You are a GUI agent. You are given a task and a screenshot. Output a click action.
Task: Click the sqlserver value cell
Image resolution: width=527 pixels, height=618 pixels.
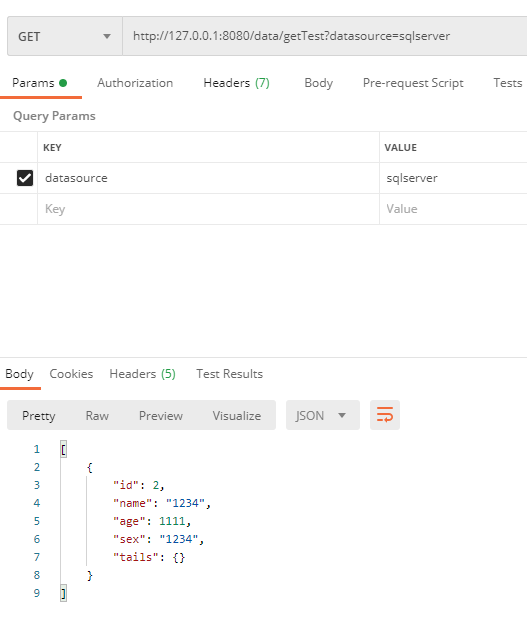(453, 178)
